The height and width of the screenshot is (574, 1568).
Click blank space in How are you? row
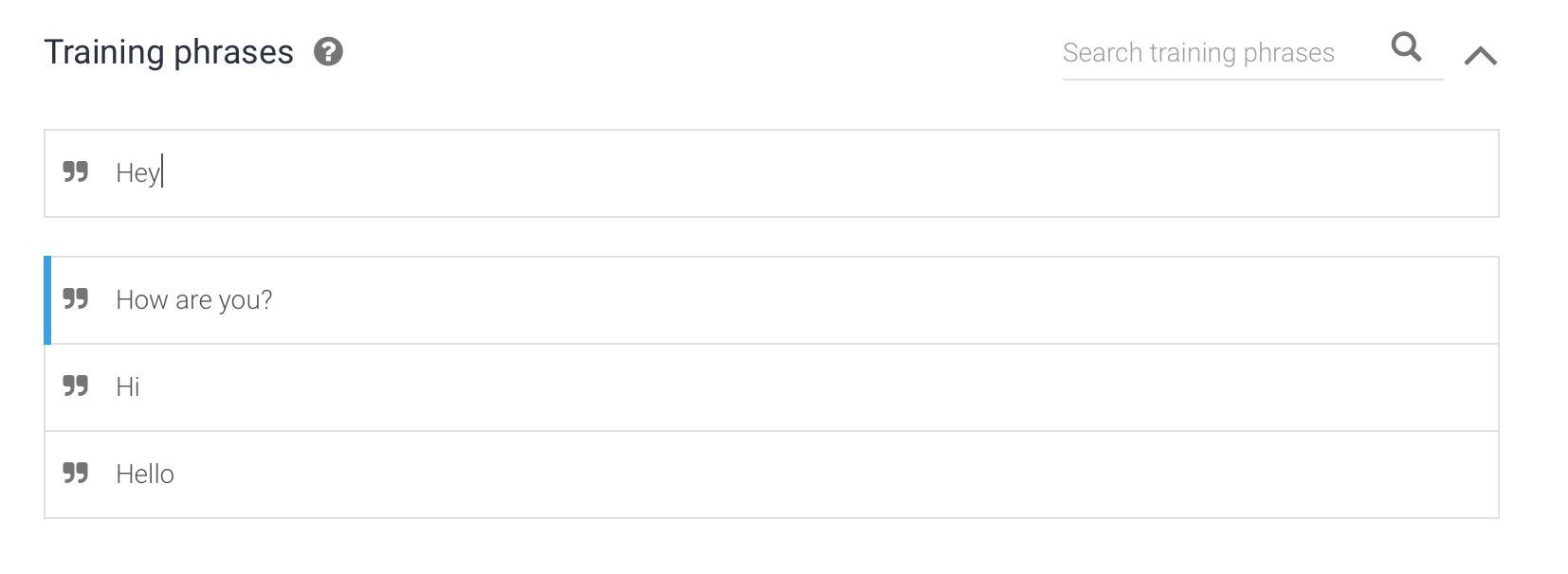pos(882,300)
